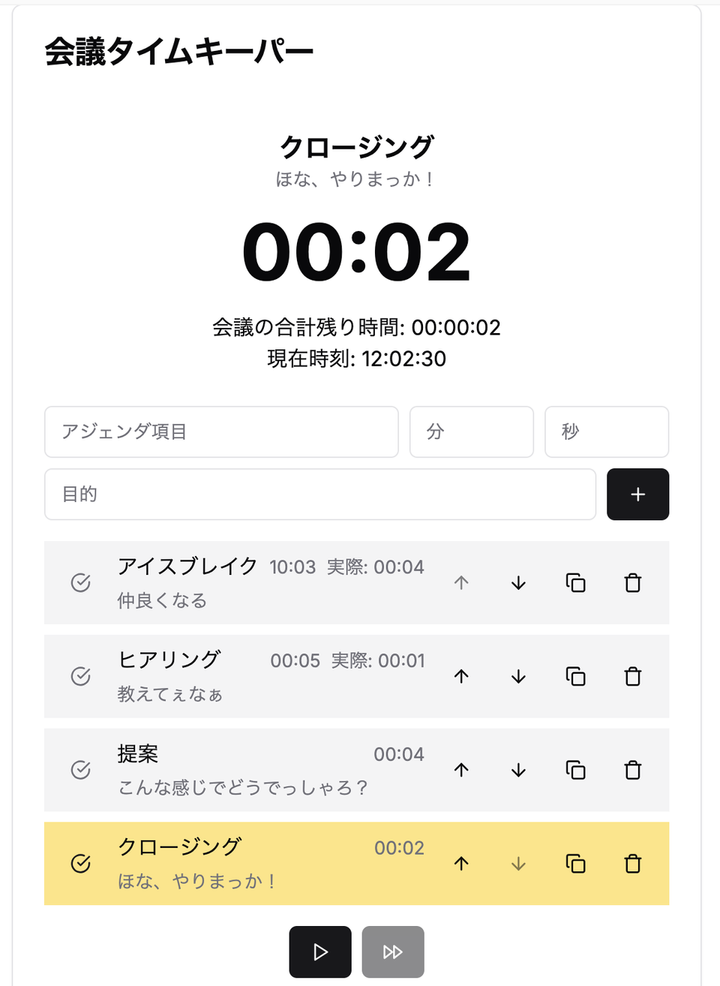Screen dimensions: 720x986
Task: Duplicate the 提案 agenda item
Action: coord(575,770)
